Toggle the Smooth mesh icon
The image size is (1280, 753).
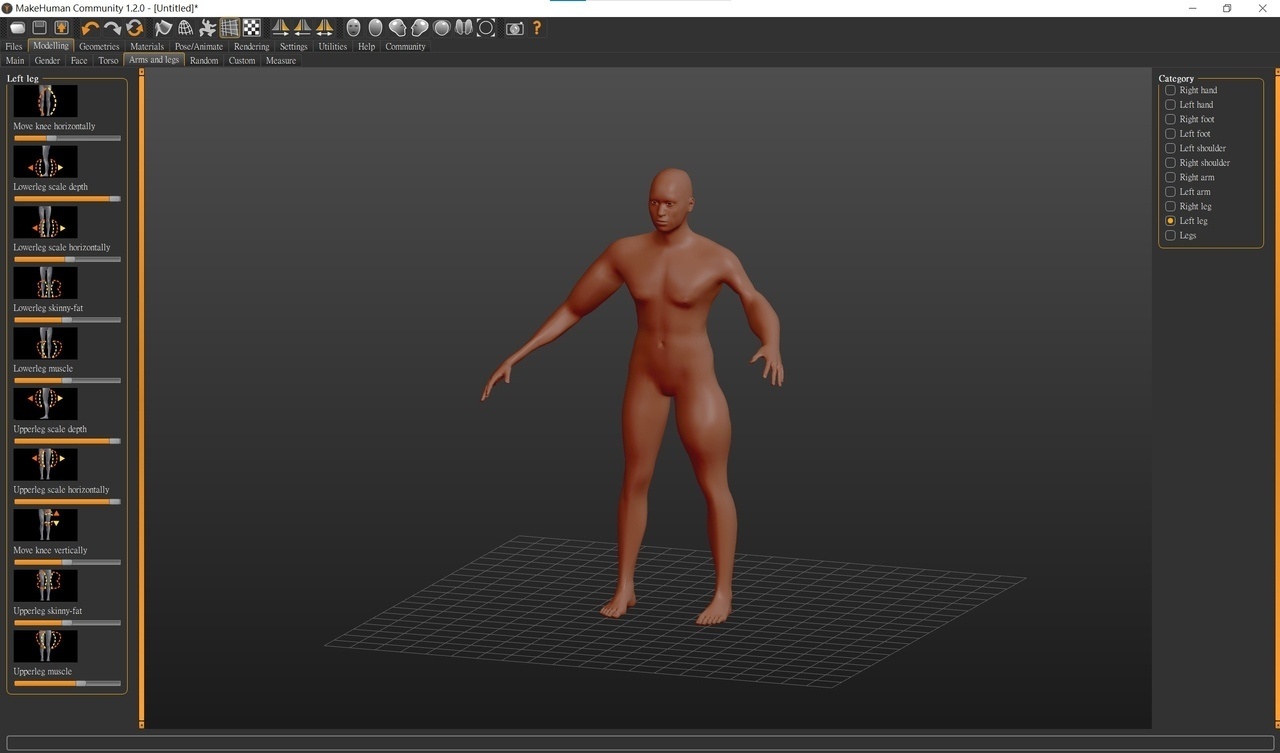click(x=163, y=28)
